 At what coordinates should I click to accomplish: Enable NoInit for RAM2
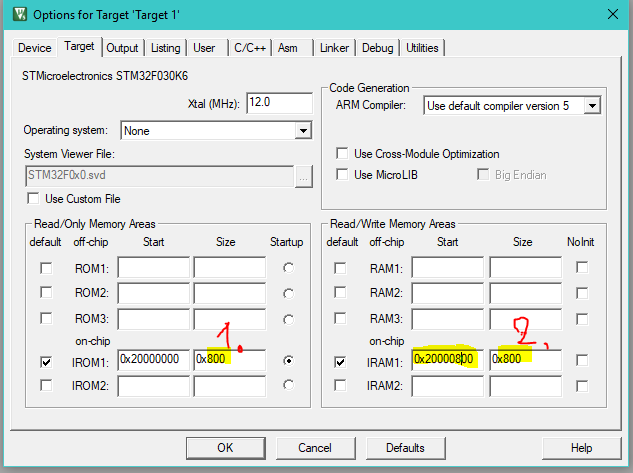click(x=582, y=293)
